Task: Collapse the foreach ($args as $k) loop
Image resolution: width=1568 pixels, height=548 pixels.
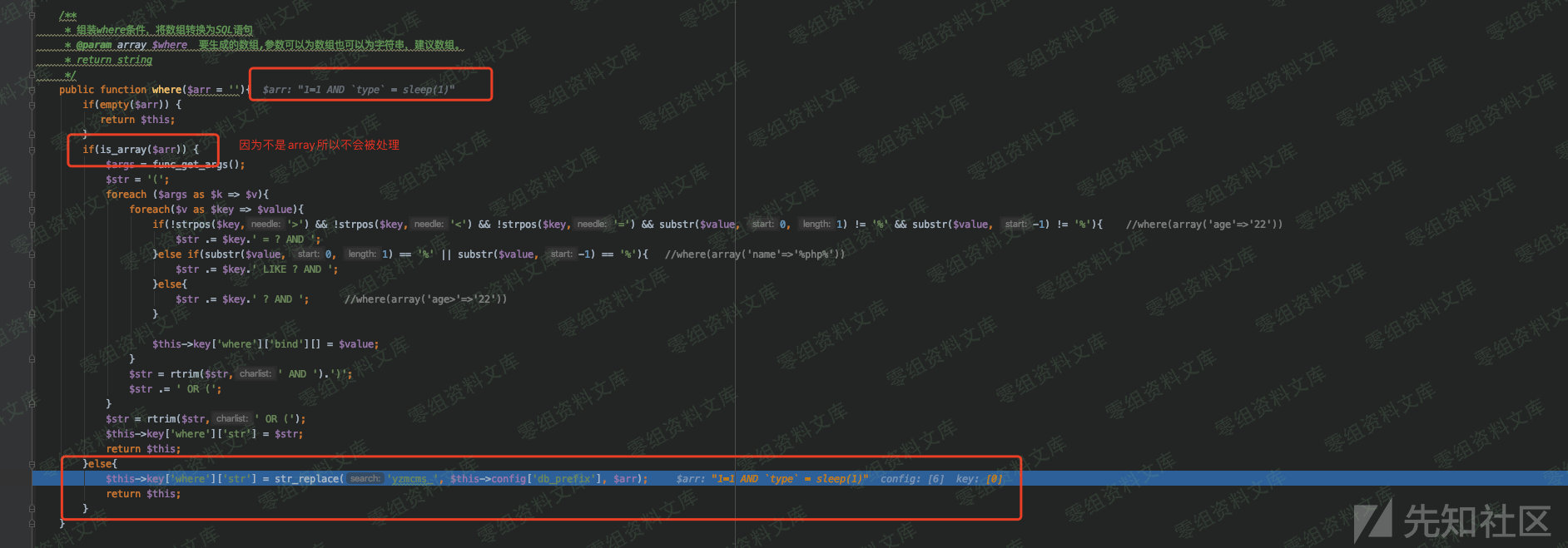Action: pos(32,195)
